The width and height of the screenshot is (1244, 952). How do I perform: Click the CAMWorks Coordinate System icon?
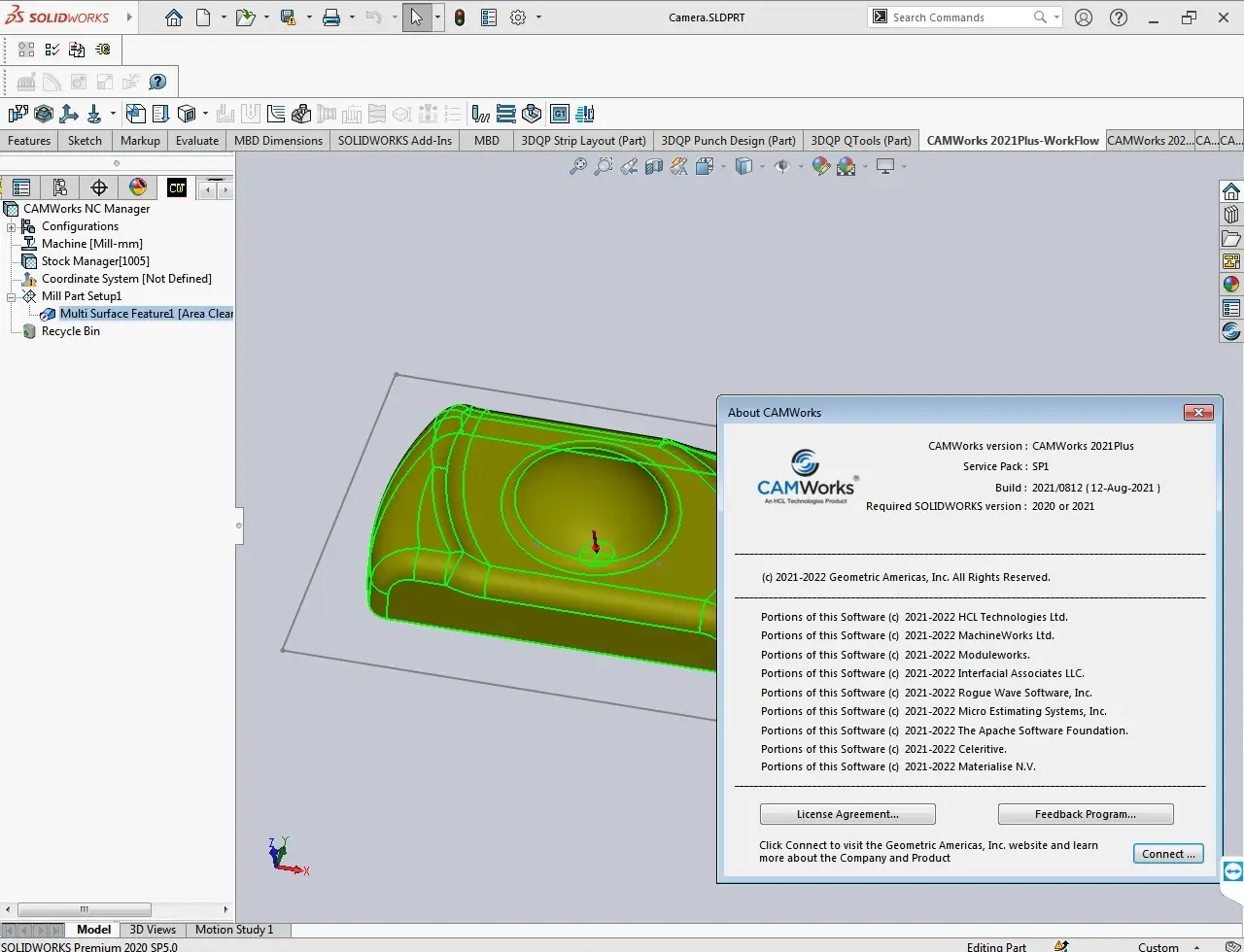[69, 114]
